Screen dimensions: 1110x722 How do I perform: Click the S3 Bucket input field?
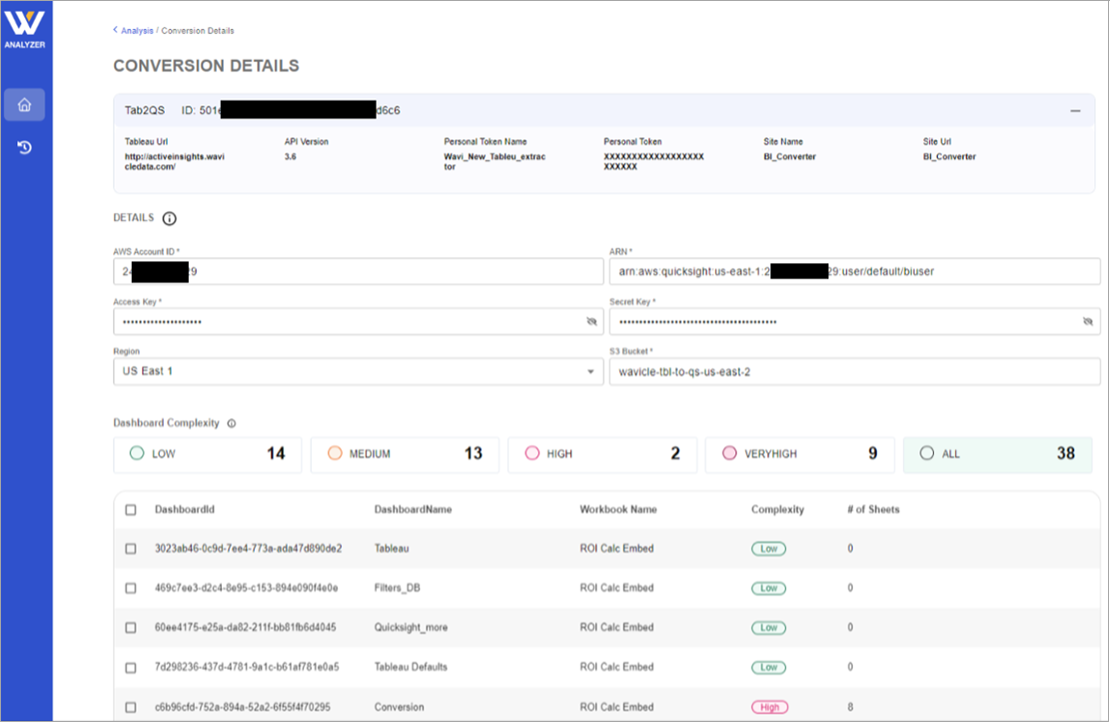coord(854,372)
